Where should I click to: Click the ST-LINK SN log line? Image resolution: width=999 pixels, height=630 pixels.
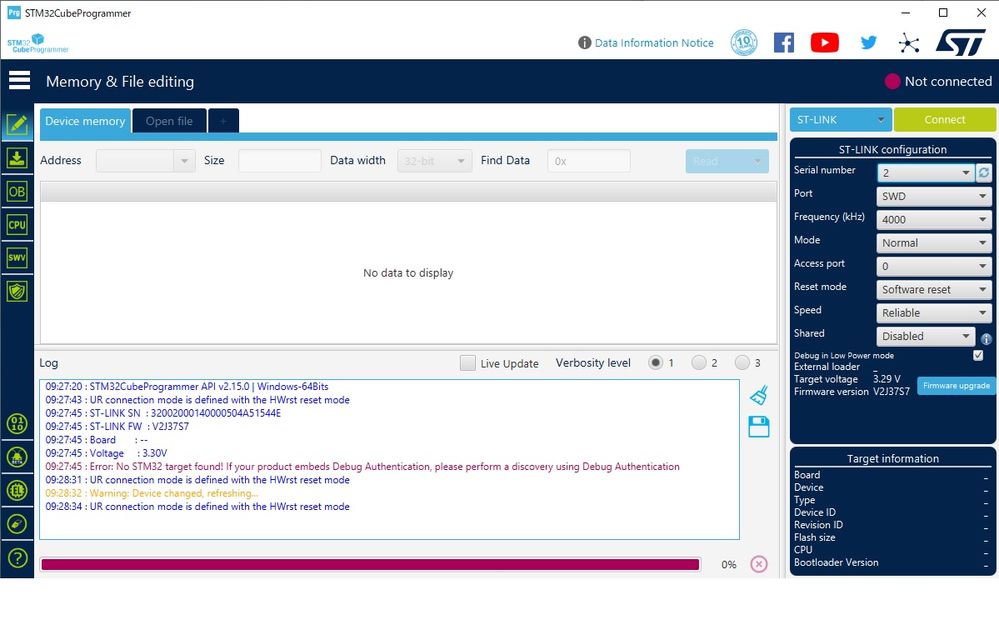click(x=163, y=413)
